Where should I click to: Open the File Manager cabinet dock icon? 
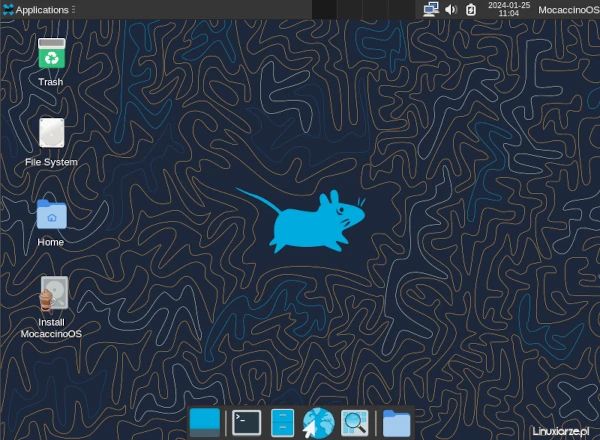pyautogui.click(x=283, y=423)
